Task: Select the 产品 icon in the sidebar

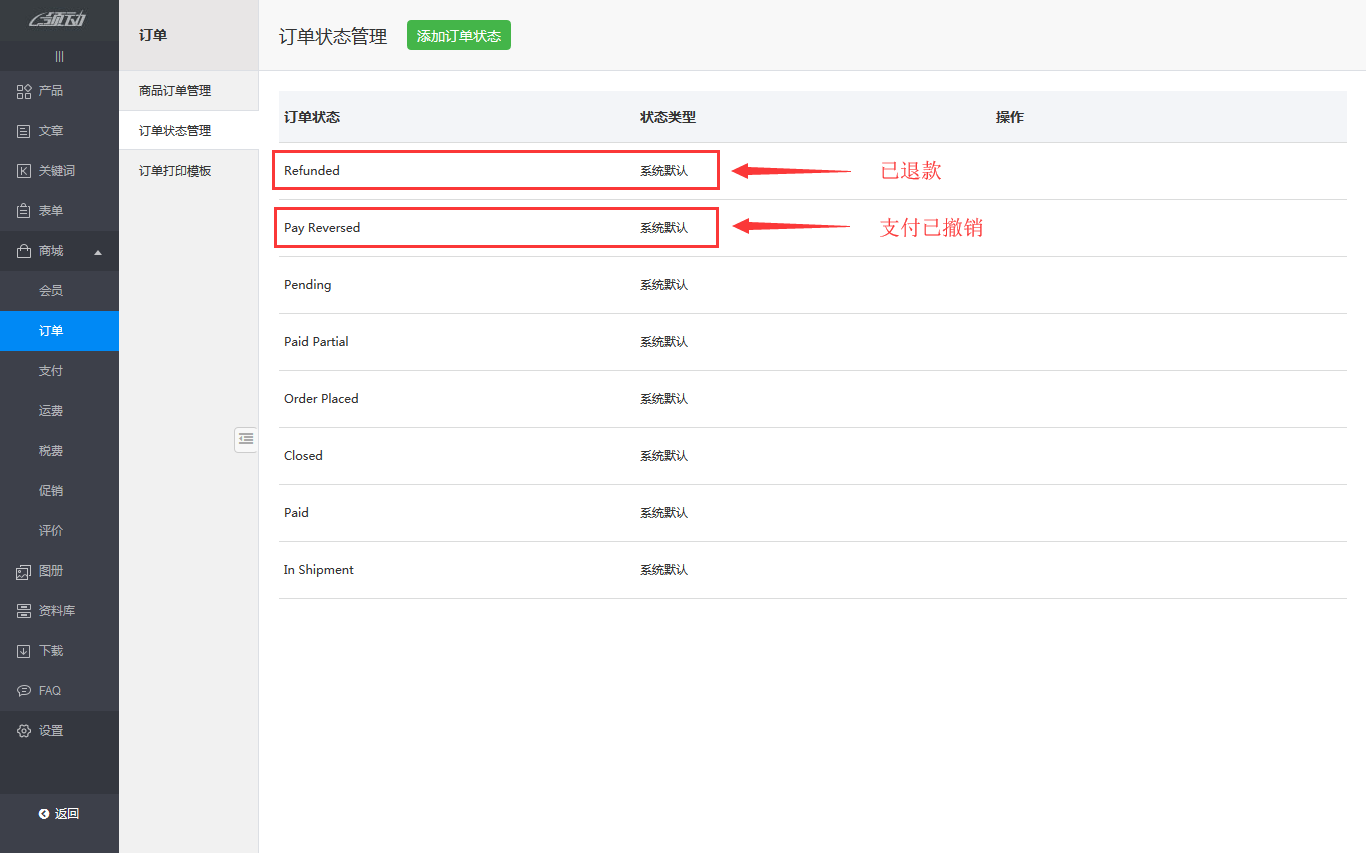Action: coord(23,90)
